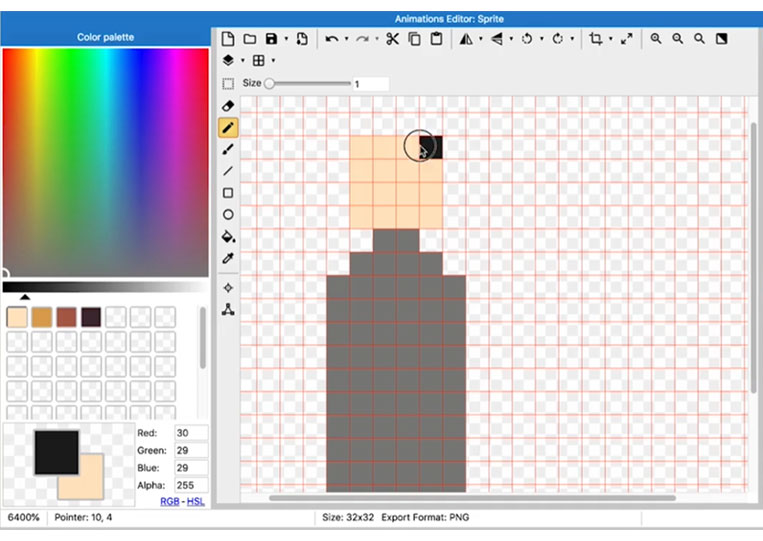This screenshot has height=541, width=763.
Task: Expand layers options dropdown arrow
Action: pyautogui.click(x=242, y=60)
